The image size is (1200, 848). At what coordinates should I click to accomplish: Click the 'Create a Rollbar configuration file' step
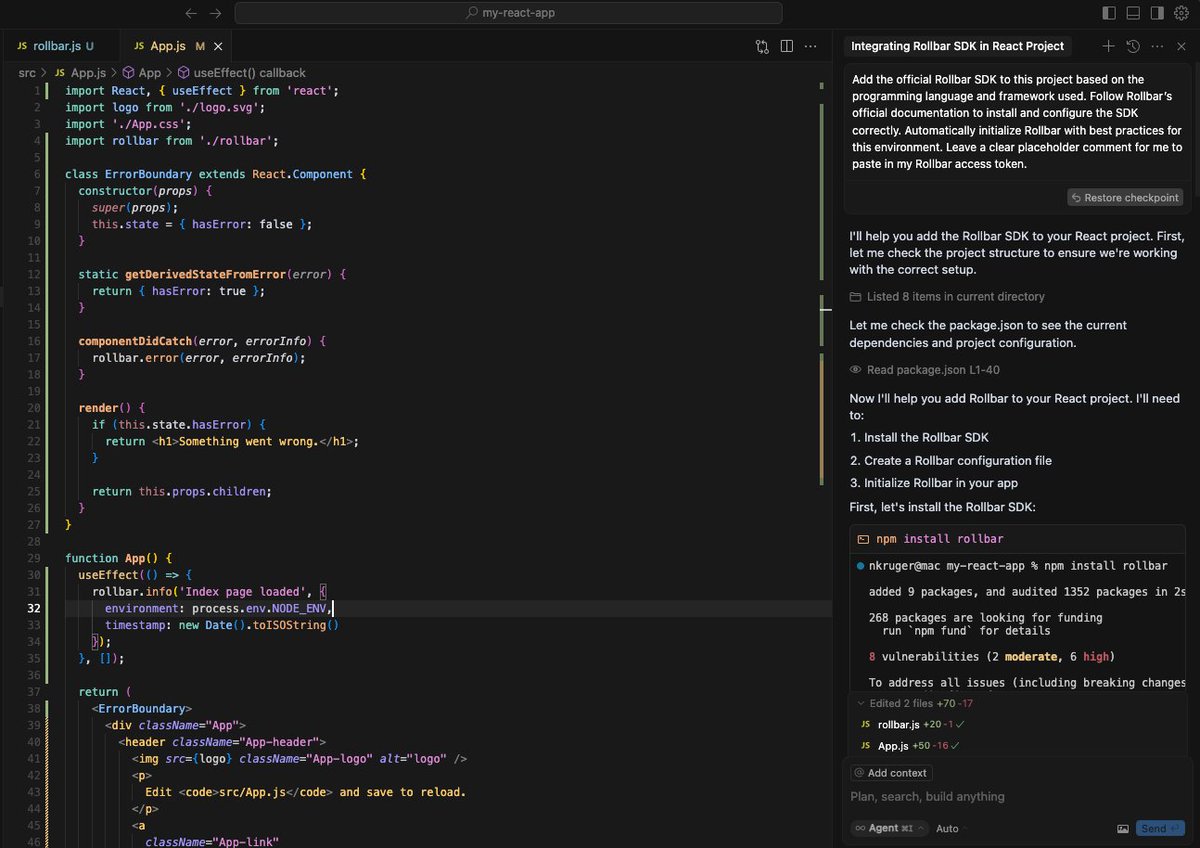958,460
